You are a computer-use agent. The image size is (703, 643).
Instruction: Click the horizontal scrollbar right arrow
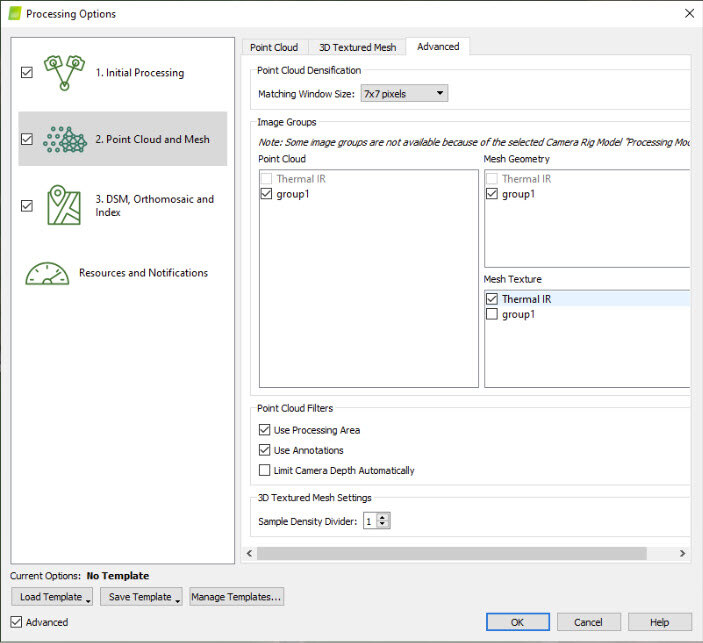click(x=683, y=553)
